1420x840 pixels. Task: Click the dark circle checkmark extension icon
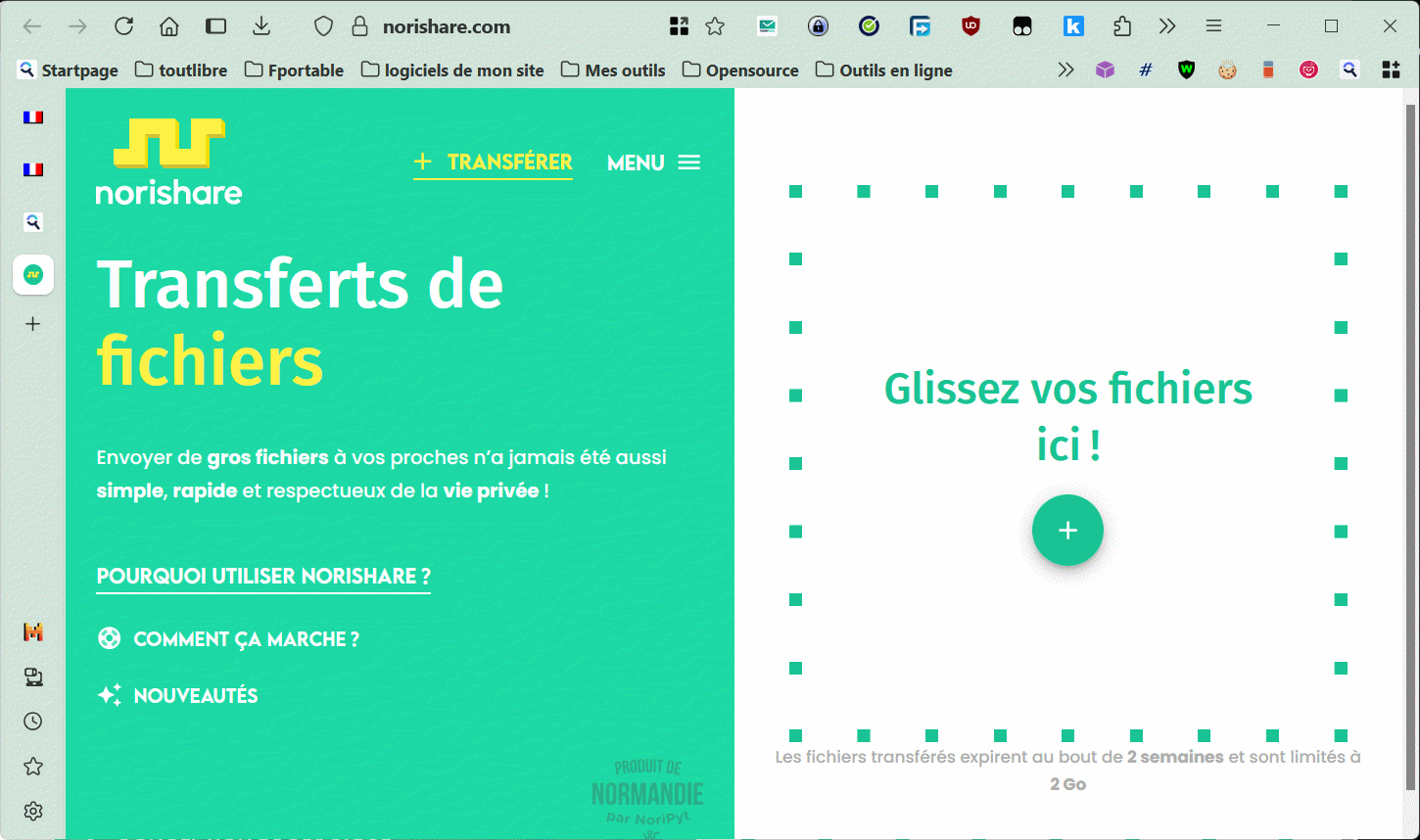(x=869, y=26)
